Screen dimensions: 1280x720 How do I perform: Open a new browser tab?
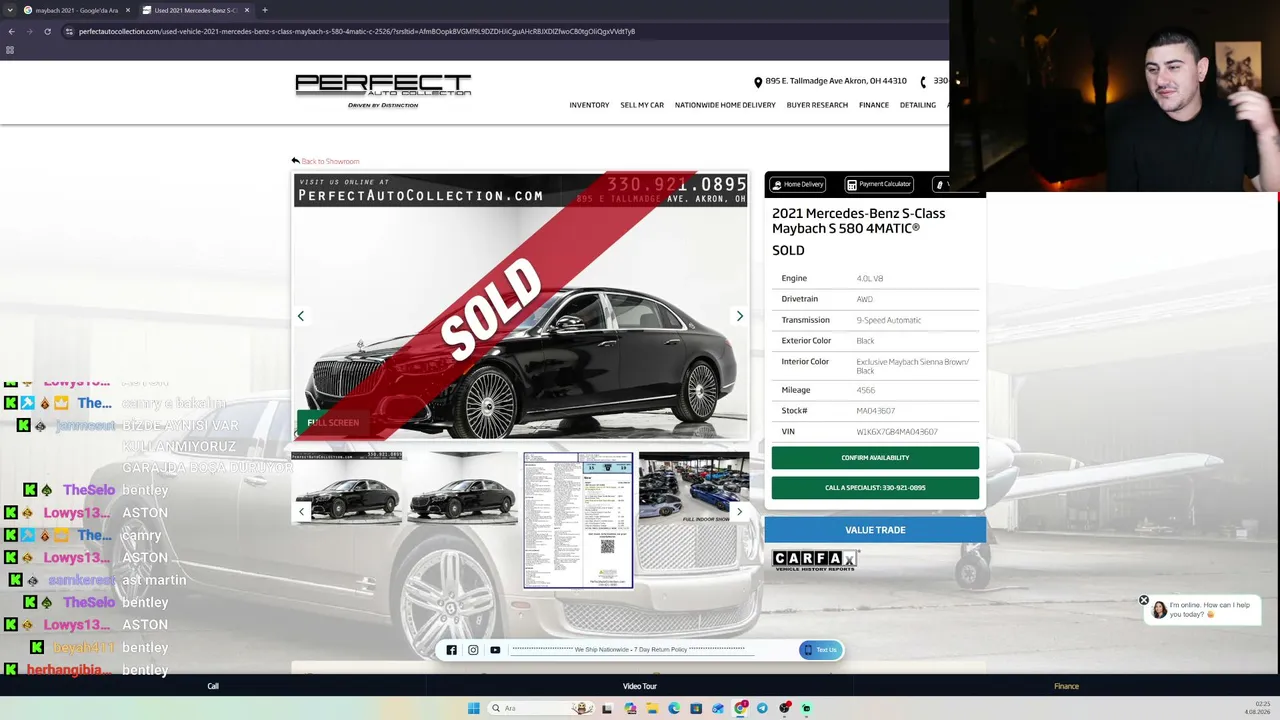point(264,10)
